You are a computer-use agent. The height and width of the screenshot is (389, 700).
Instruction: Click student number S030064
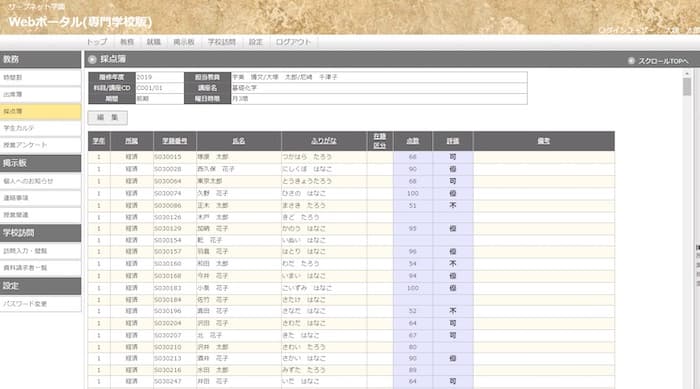[168, 181]
